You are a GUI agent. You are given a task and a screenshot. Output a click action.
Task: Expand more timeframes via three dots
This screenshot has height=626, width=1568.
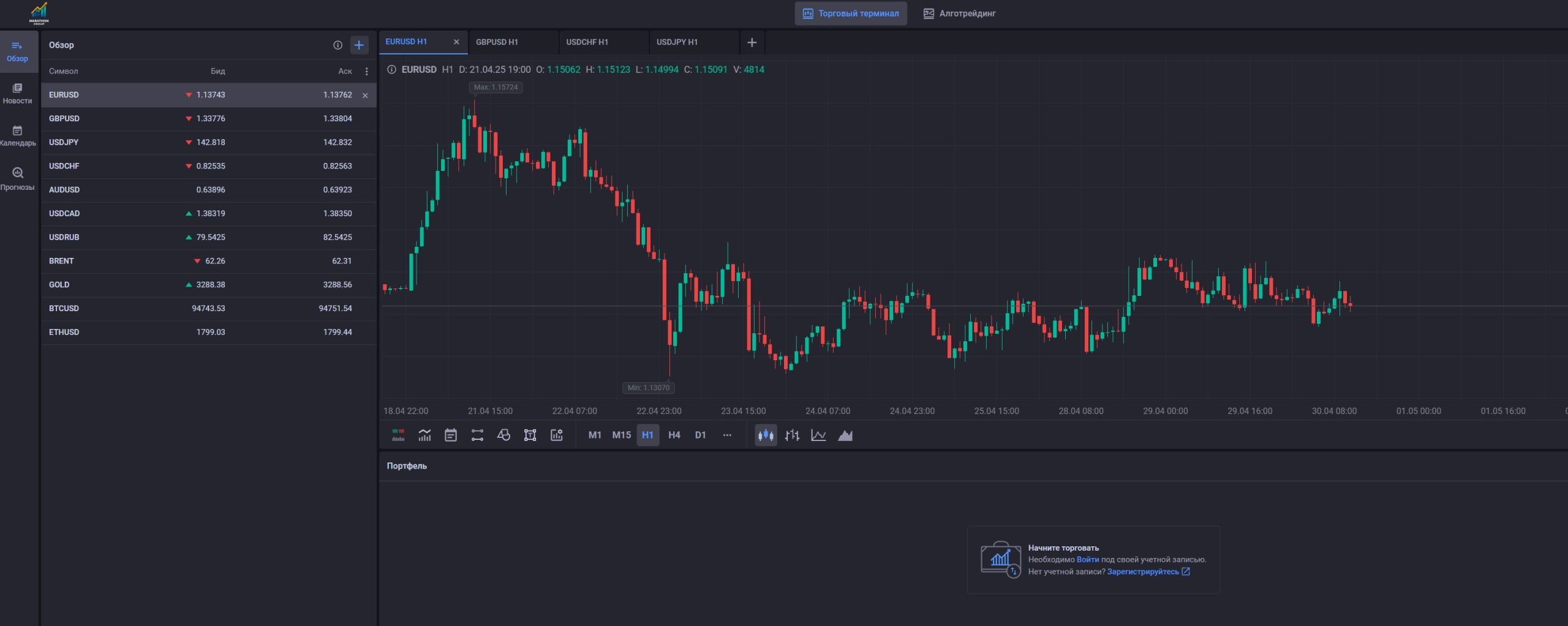coord(727,435)
